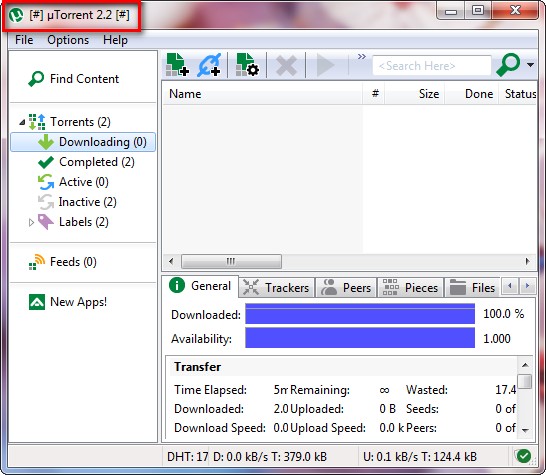Switch to the Files tab

(x=472, y=288)
